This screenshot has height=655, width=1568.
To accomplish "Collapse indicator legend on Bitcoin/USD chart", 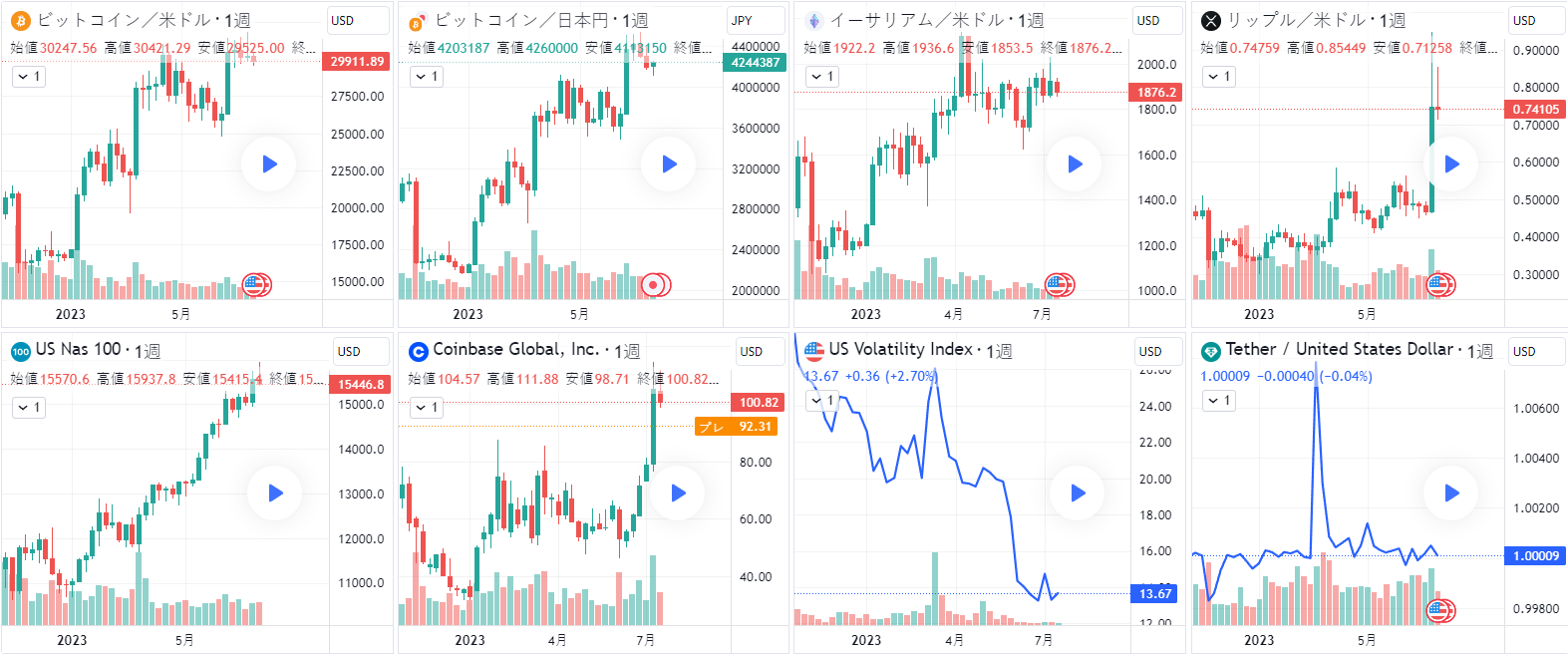I will 29,77.
